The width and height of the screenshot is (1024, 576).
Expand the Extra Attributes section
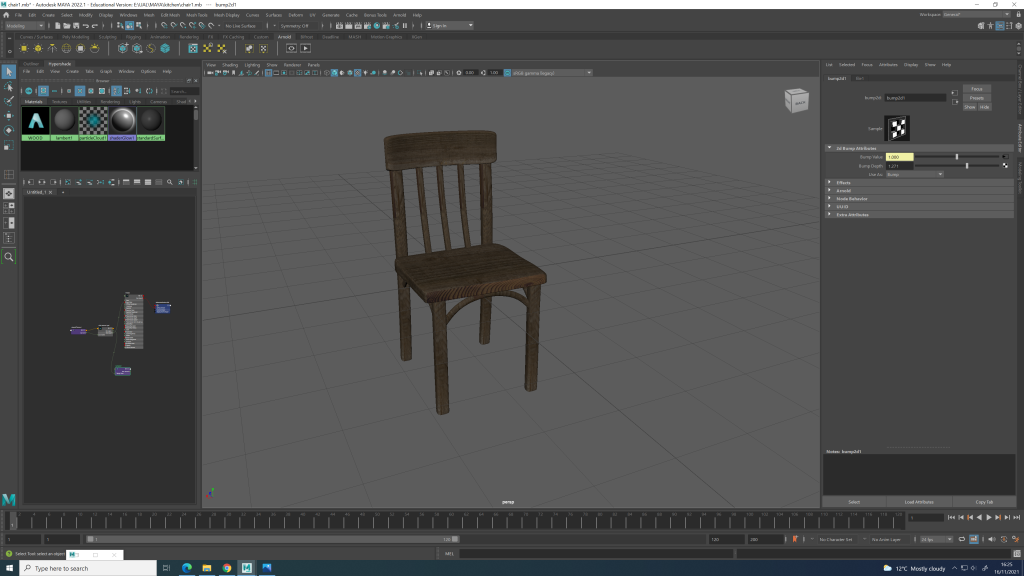(x=920, y=214)
